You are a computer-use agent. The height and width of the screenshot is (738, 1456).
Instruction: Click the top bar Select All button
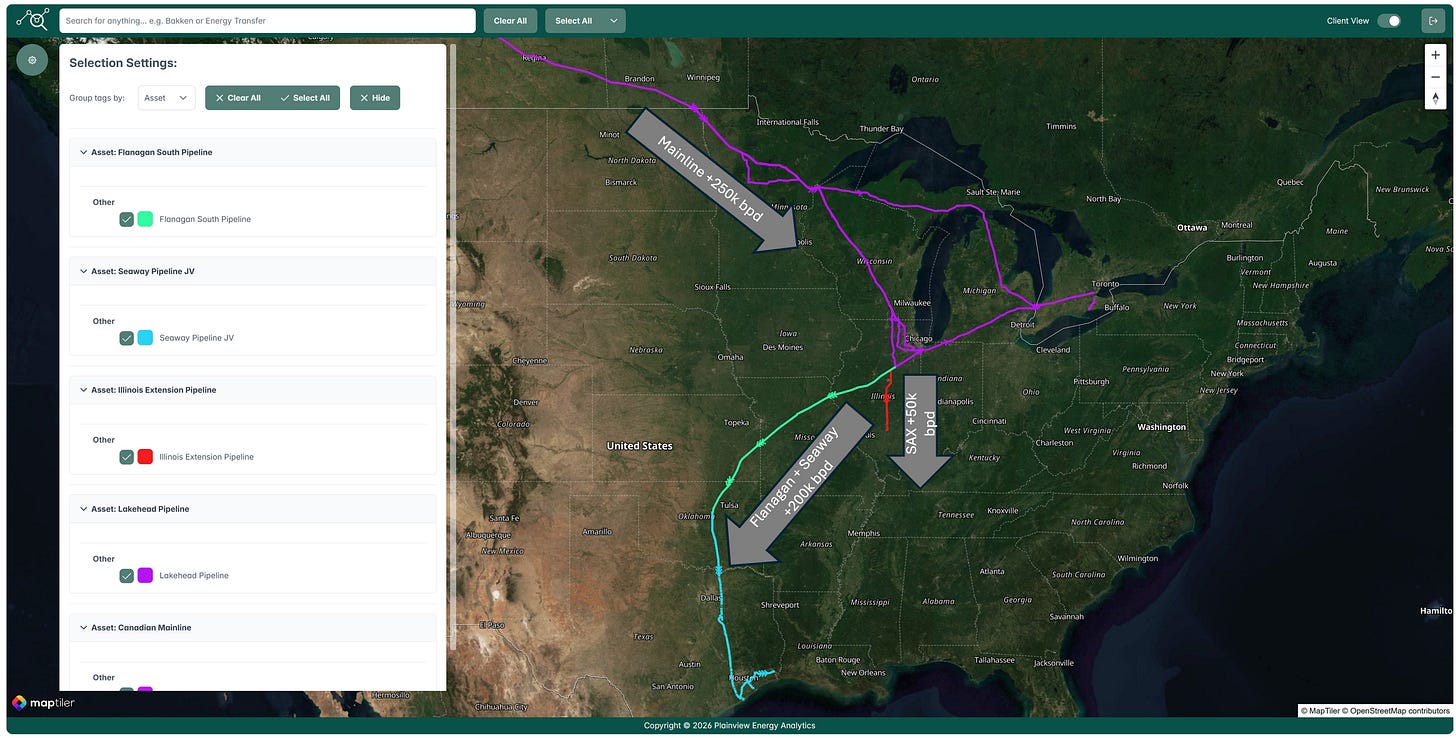coord(573,20)
